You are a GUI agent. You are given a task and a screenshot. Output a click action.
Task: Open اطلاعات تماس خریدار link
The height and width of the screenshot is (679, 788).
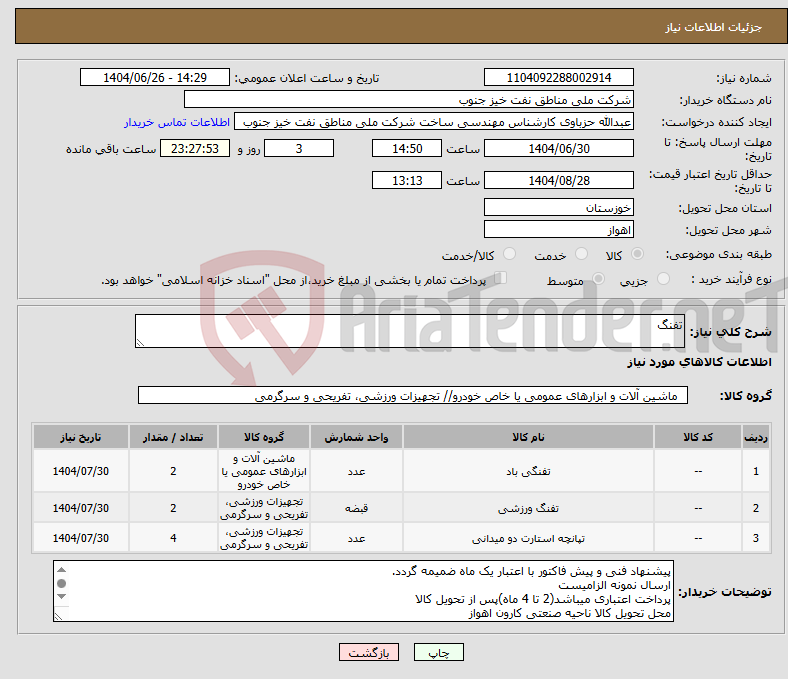point(177,122)
